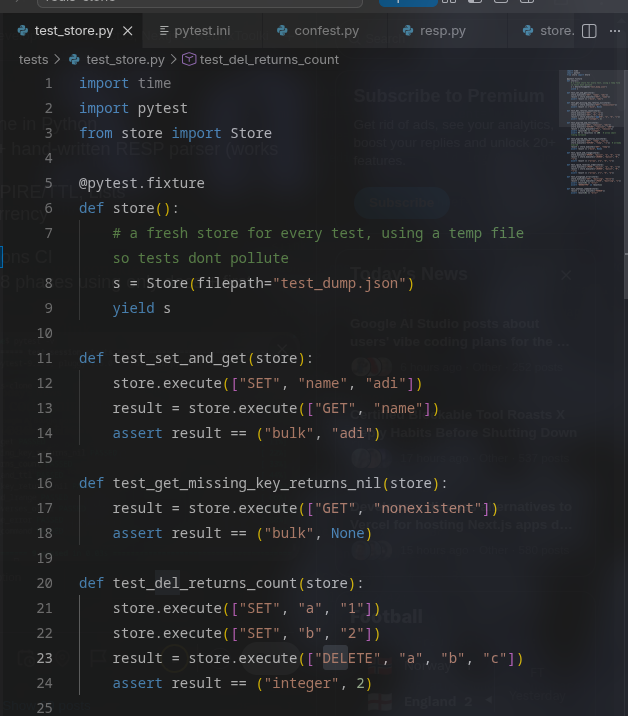Click the Split Editor Right icon
This screenshot has height=716, width=628.
[x=589, y=31]
